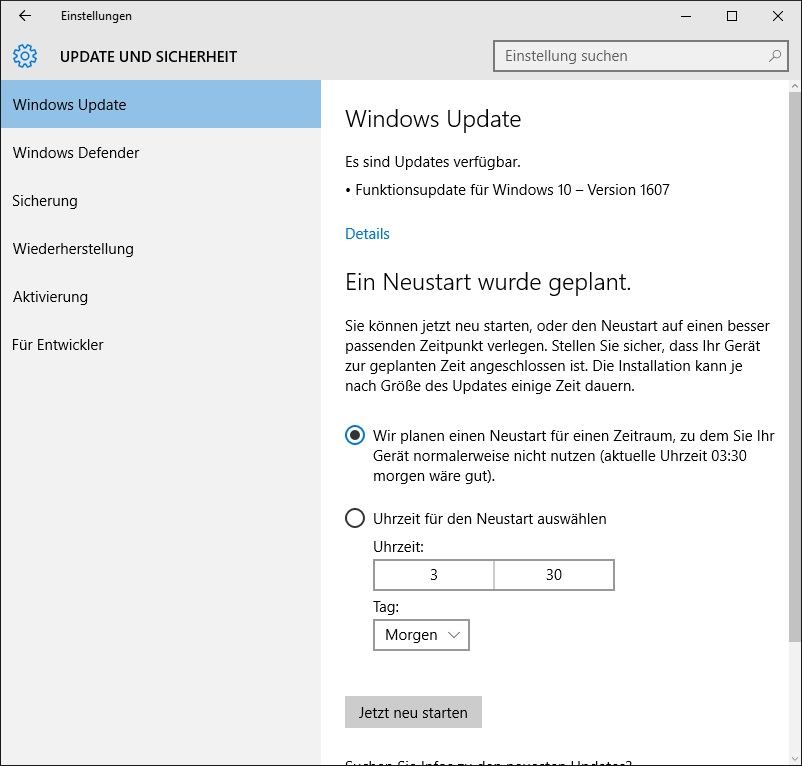Focus the Einstellung suchen search field
This screenshot has width=802, height=766.
[640, 56]
